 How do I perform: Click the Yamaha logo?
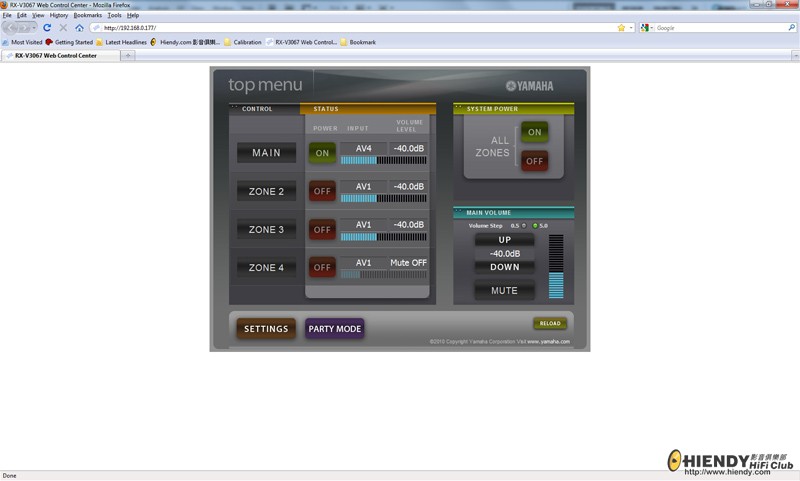pos(529,86)
